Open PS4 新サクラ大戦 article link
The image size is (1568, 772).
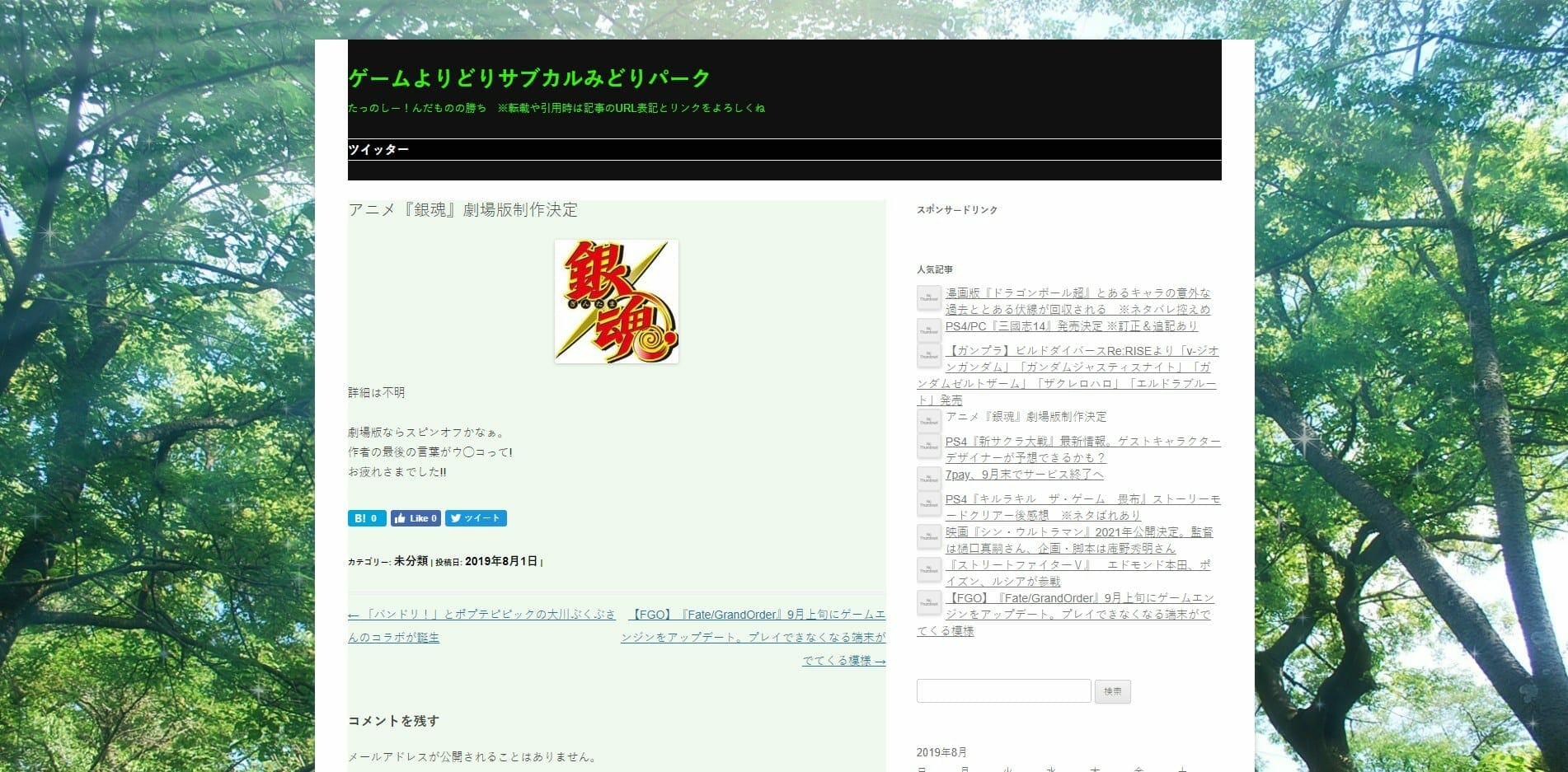pyautogui.click(x=1082, y=442)
